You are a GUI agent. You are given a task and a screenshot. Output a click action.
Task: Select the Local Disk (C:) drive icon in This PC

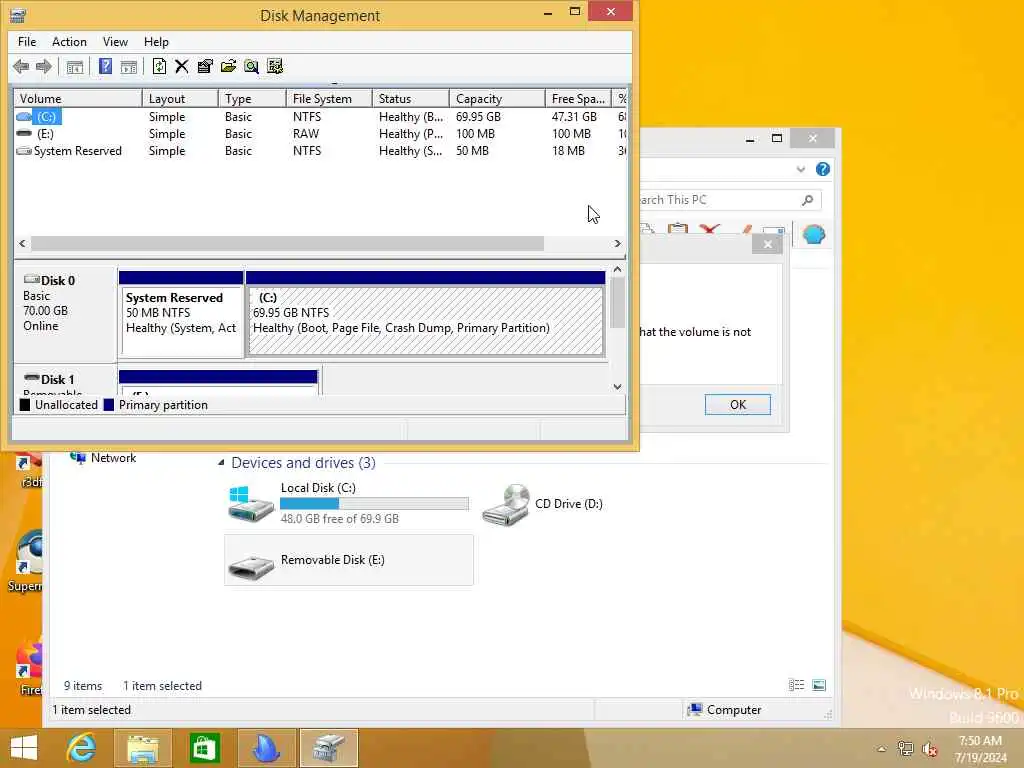click(x=251, y=504)
